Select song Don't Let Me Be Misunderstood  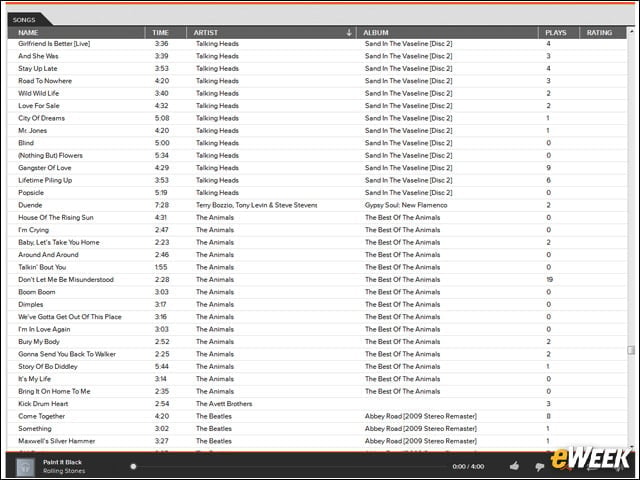coord(66,280)
